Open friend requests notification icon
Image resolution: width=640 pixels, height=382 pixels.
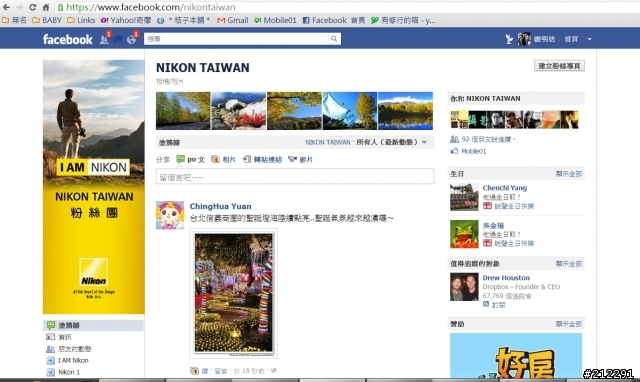tap(104, 39)
